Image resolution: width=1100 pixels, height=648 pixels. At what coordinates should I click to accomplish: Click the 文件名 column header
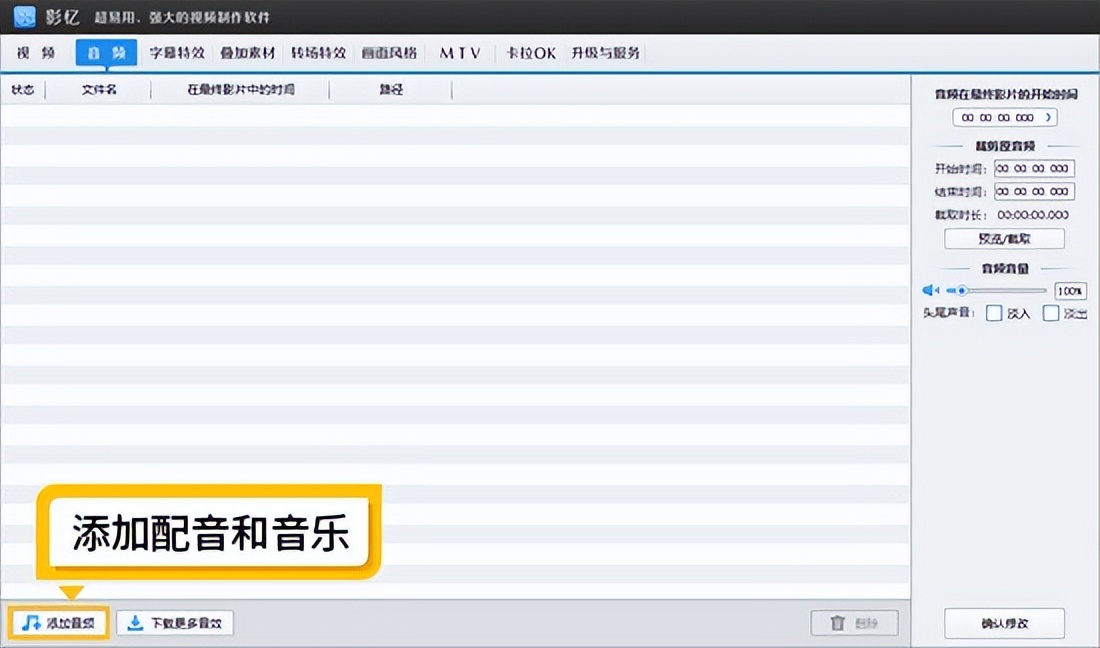pos(99,90)
